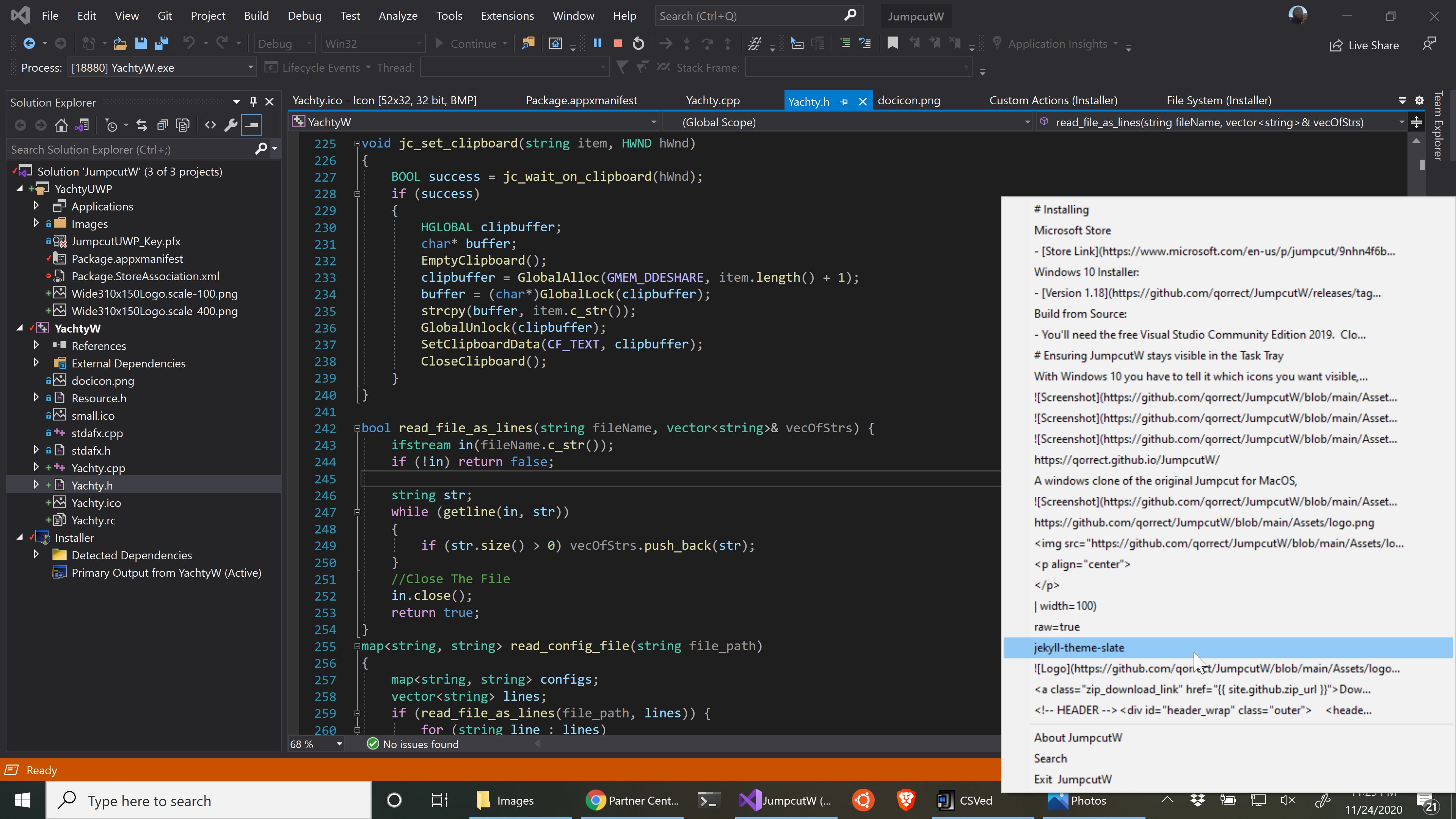Open Properties wrench in Solution Explorer
The width and height of the screenshot is (1456, 819).
pyautogui.click(x=231, y=125)
